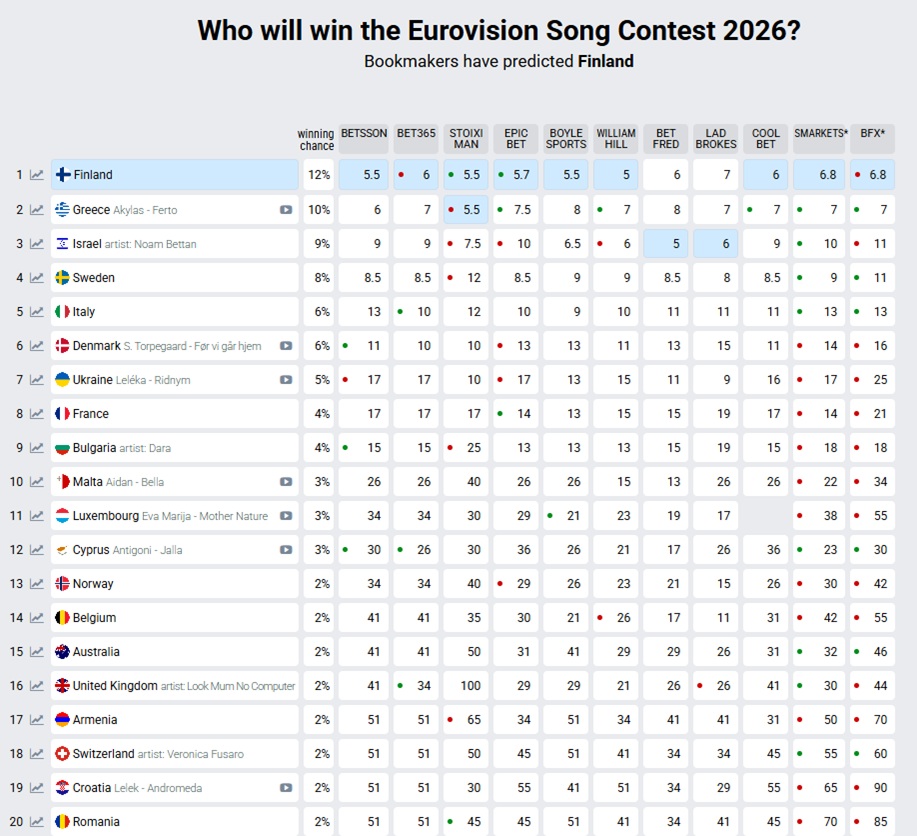Play the Greece song video
The height and width of the screenshot is (836, 917).
[x=286, y=210]
